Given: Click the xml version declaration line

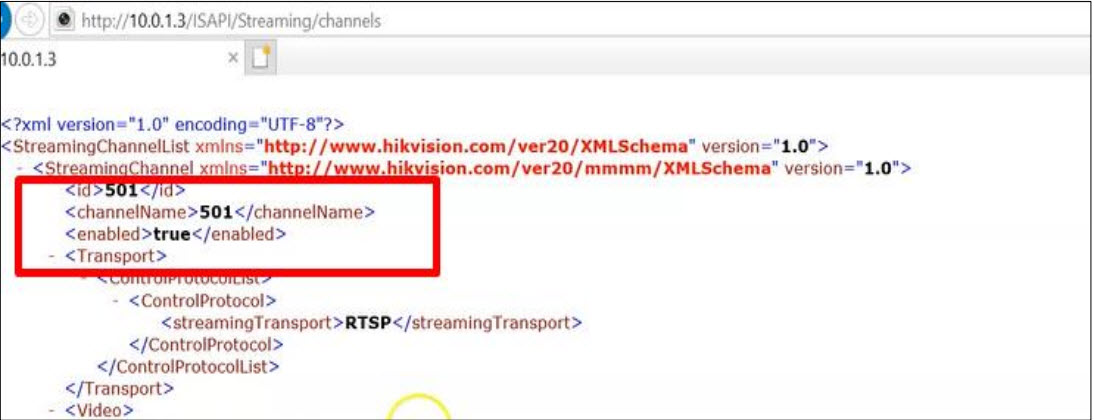Looking at the screenshot, I should (173, 125).
